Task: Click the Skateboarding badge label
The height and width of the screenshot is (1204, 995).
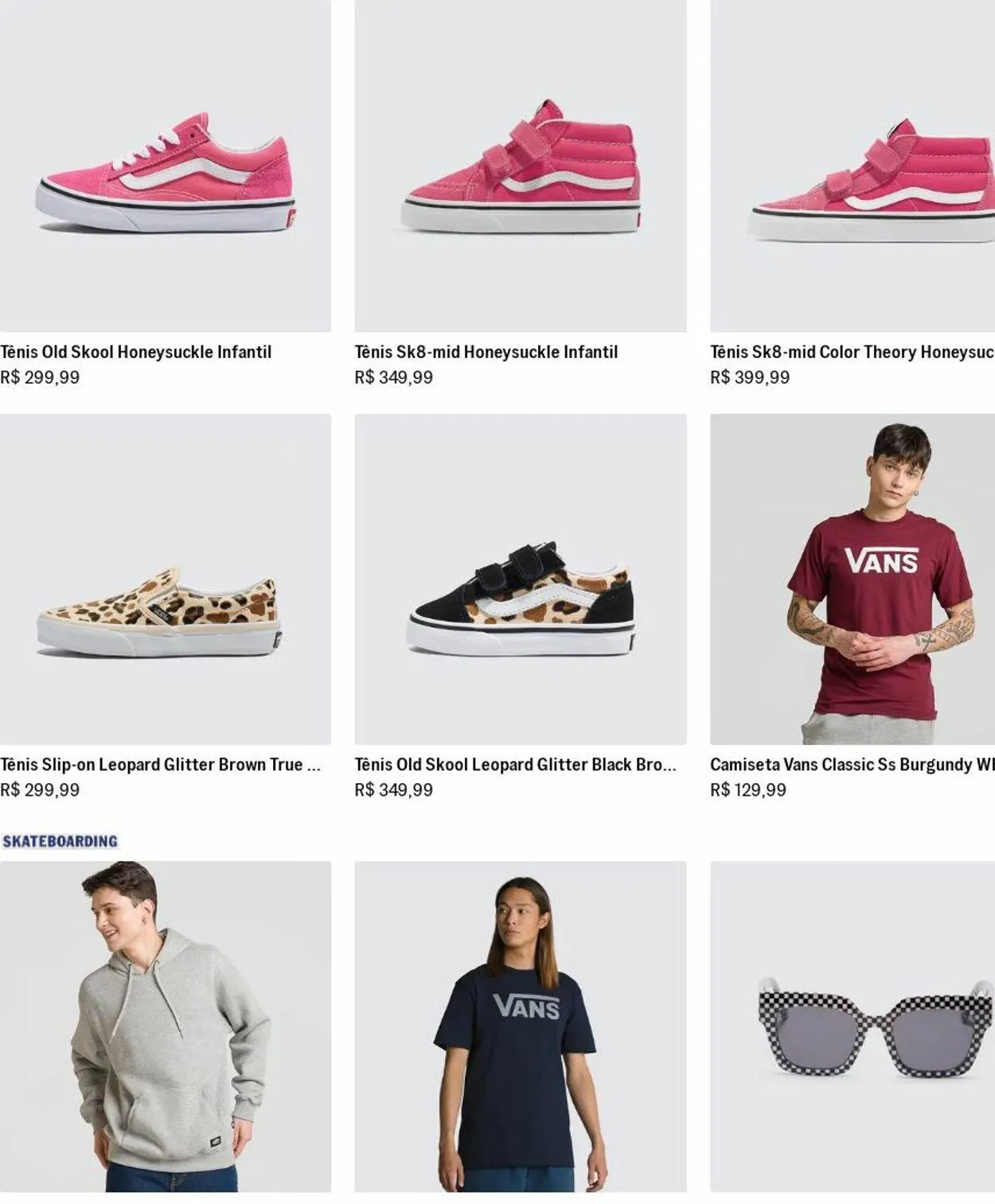Action: 60,841
